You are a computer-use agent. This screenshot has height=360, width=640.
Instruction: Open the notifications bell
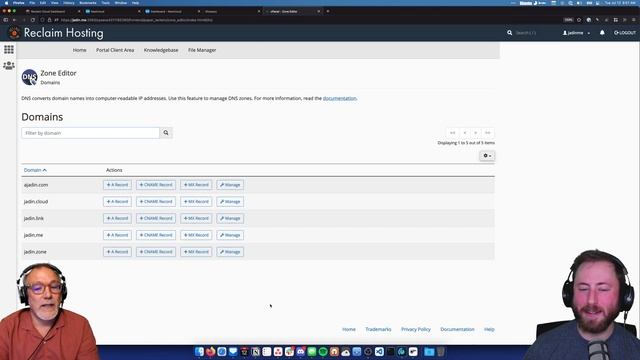coord(602,33)
